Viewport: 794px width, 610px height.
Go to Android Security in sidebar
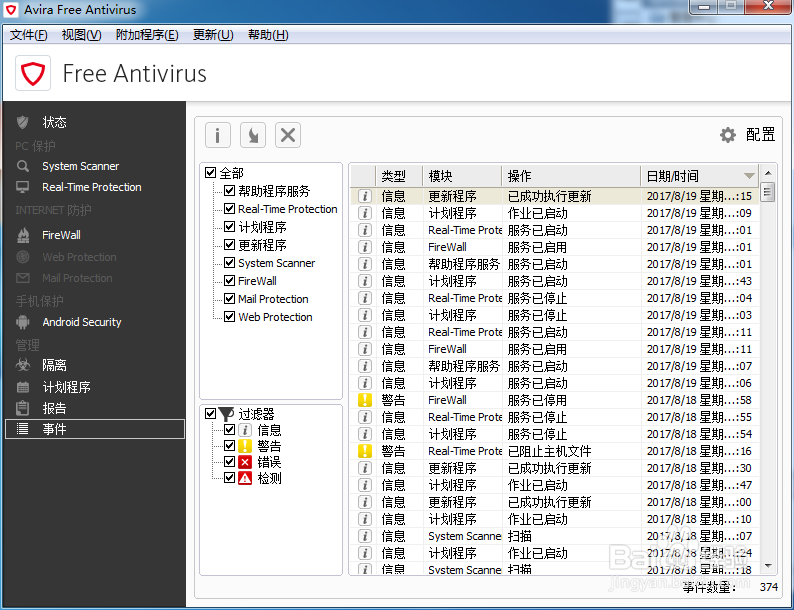click(x=82, y=322)
